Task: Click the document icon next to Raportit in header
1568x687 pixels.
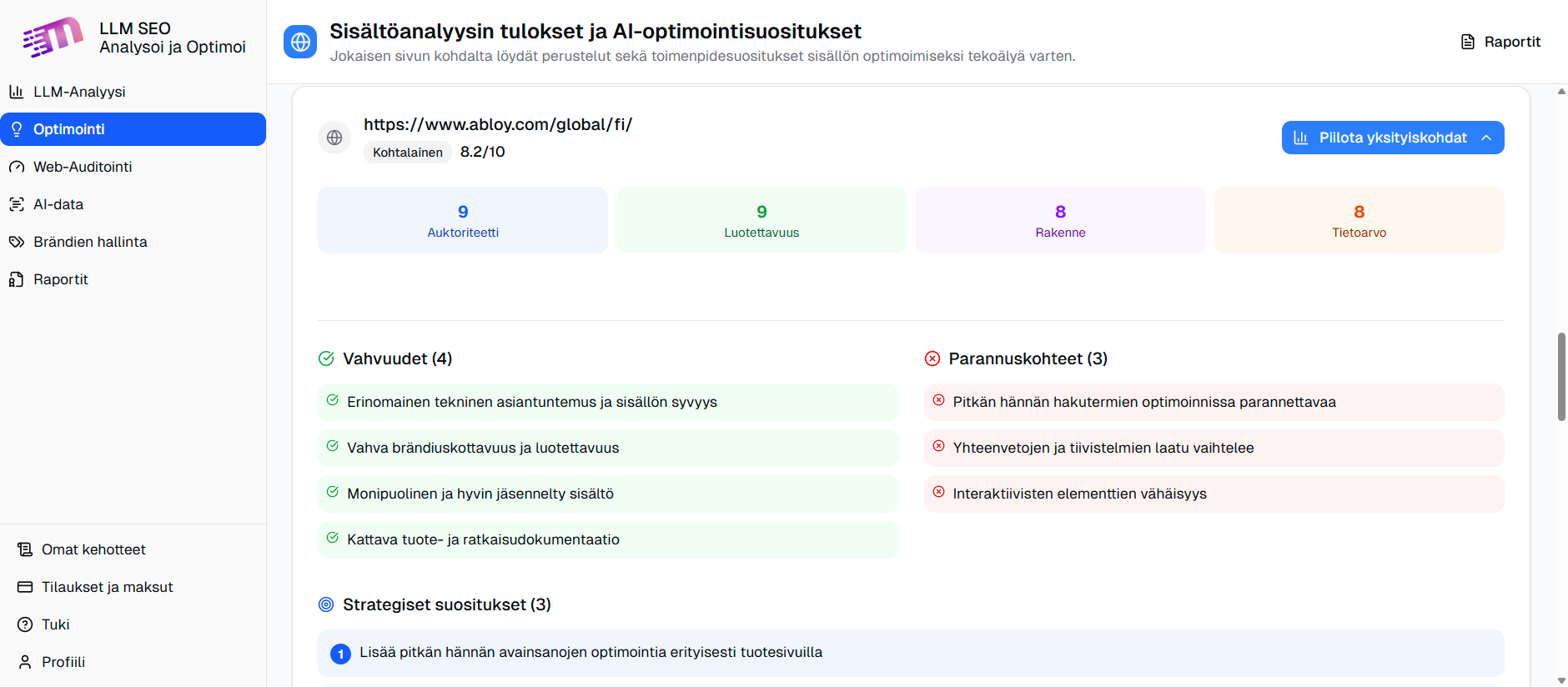Action: tap(1468, 42)
